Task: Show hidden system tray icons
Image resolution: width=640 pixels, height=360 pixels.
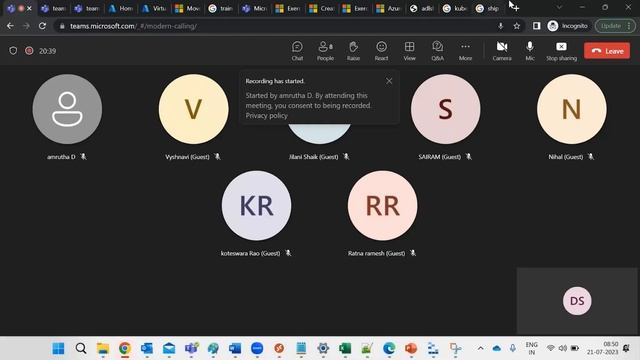Action: coord(480,348)
